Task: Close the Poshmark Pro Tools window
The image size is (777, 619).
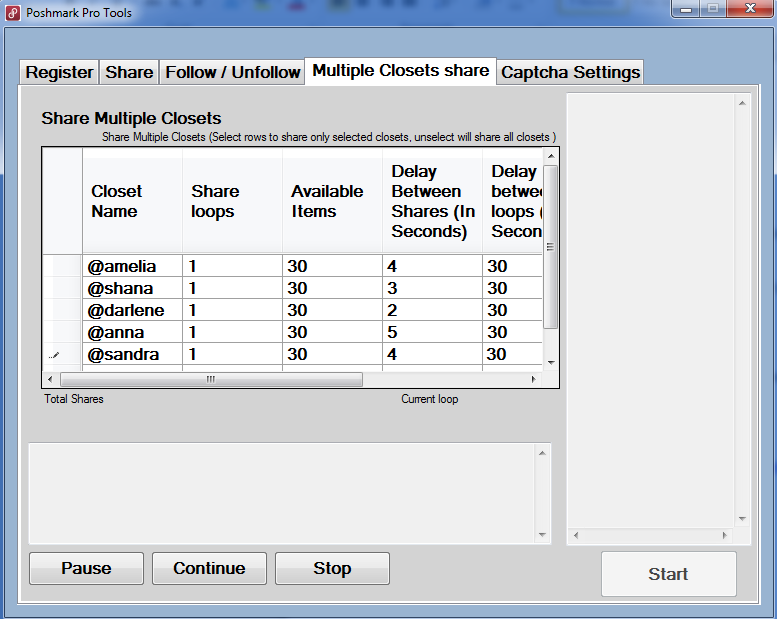Action: tap(751, 8)
